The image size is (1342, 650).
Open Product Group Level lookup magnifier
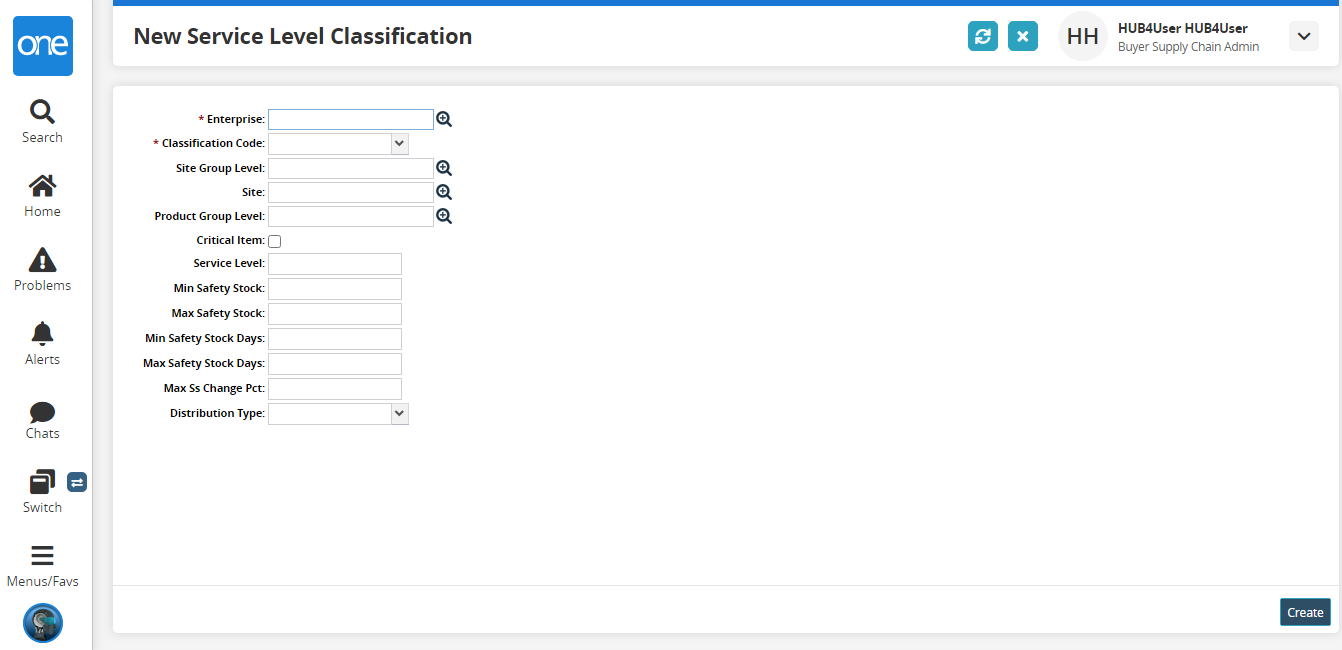444,216
